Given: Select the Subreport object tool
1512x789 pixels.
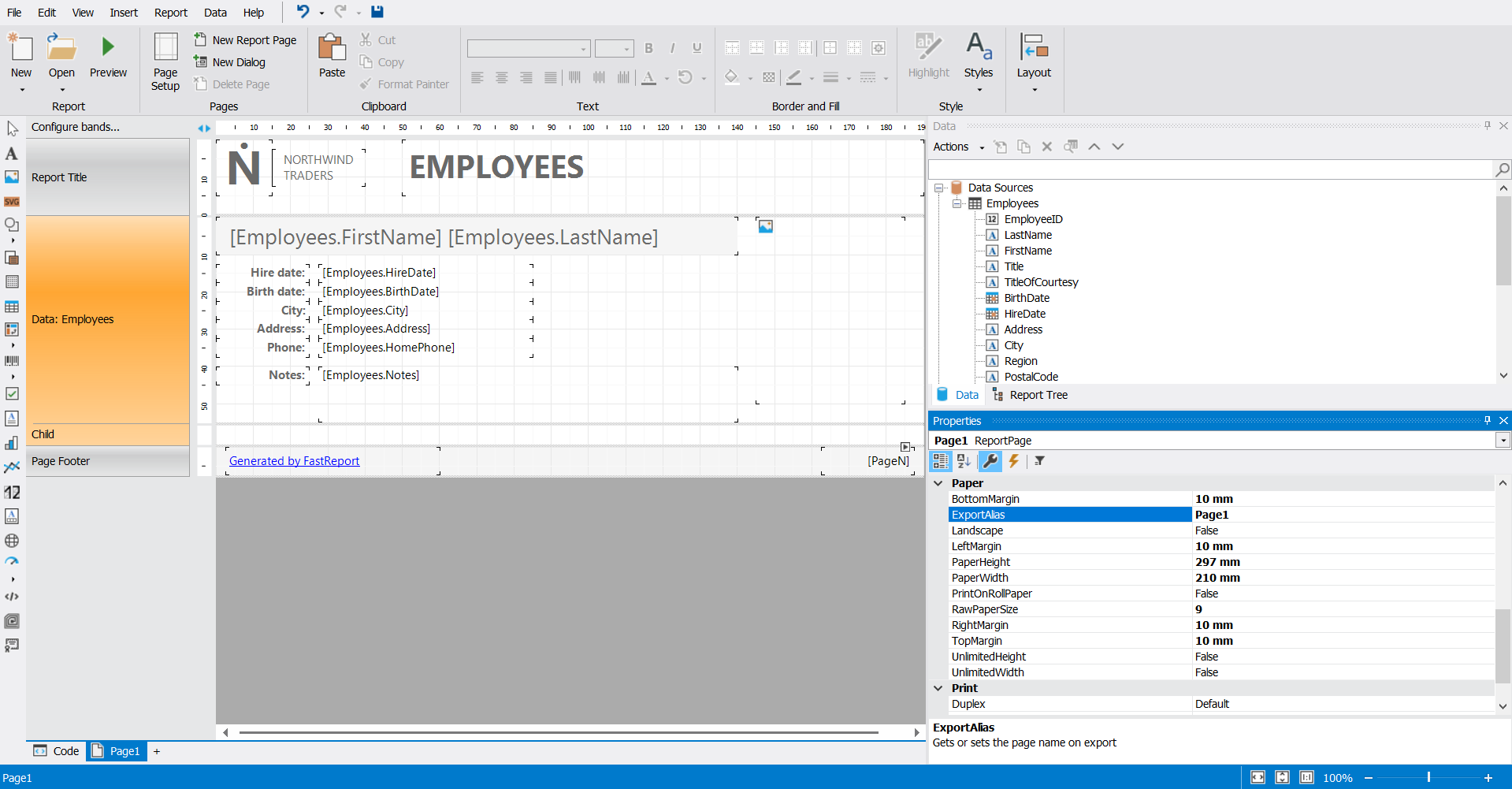Looking at the screenshot, I should pos(12,258).
